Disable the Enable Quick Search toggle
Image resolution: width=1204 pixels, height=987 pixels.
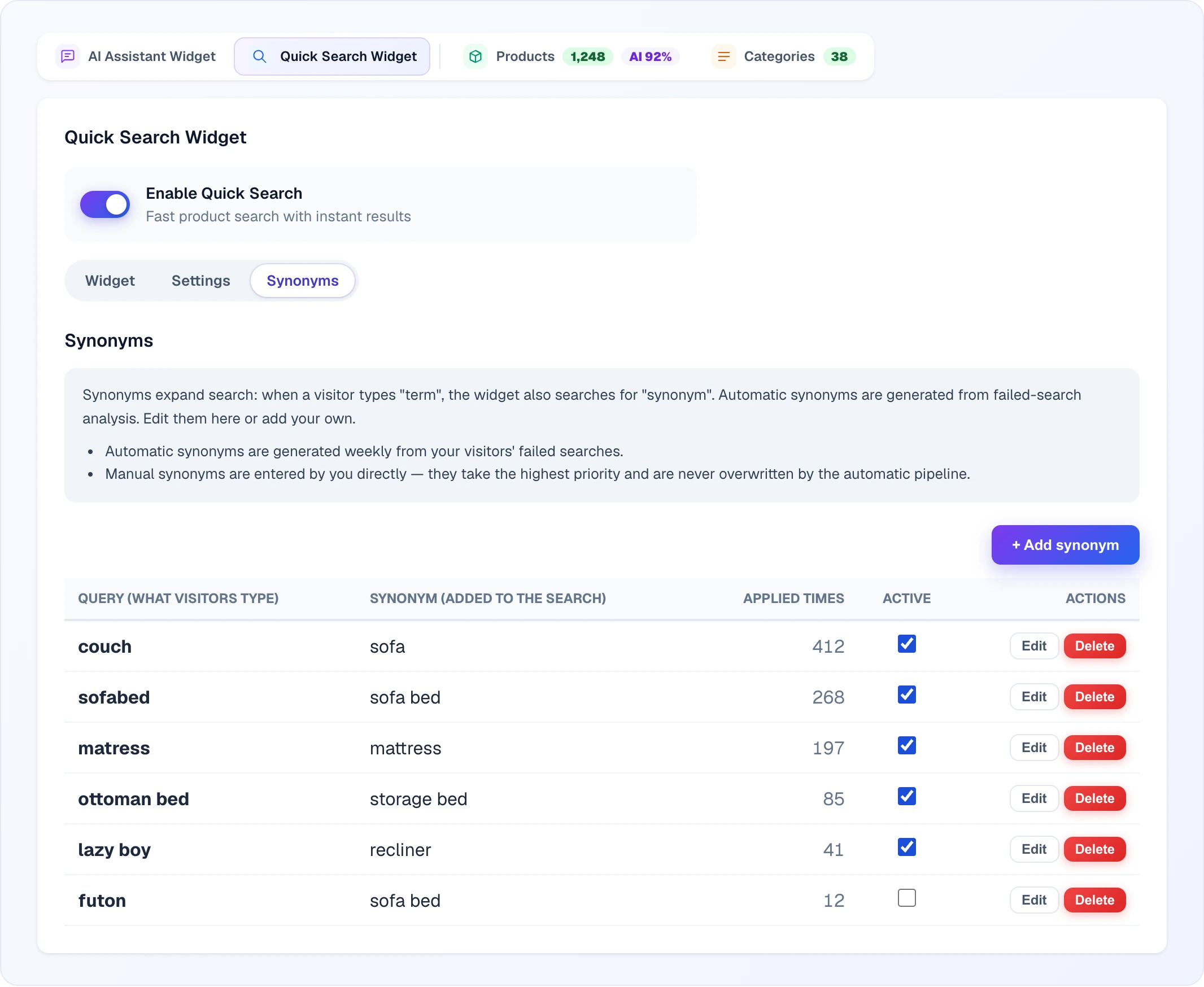point(104,204)
